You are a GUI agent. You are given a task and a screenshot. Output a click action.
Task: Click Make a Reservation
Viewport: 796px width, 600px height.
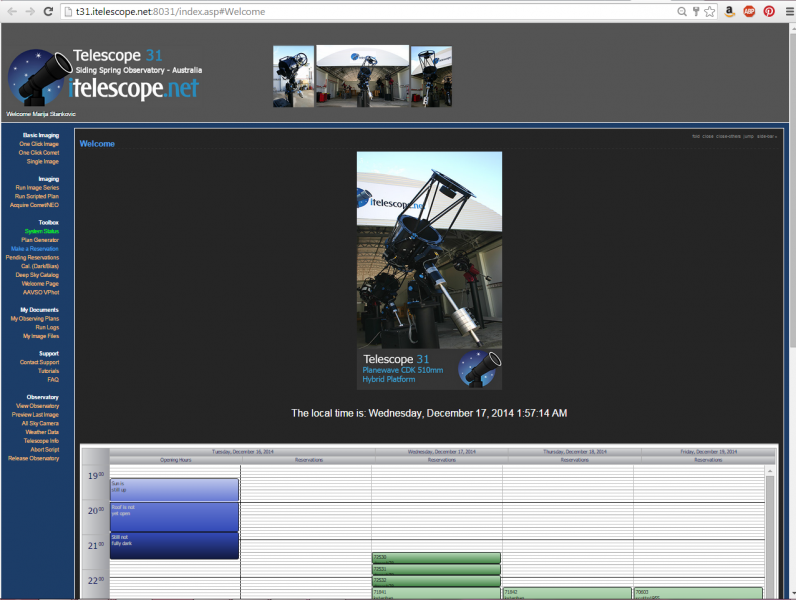[x=35, y=249]
